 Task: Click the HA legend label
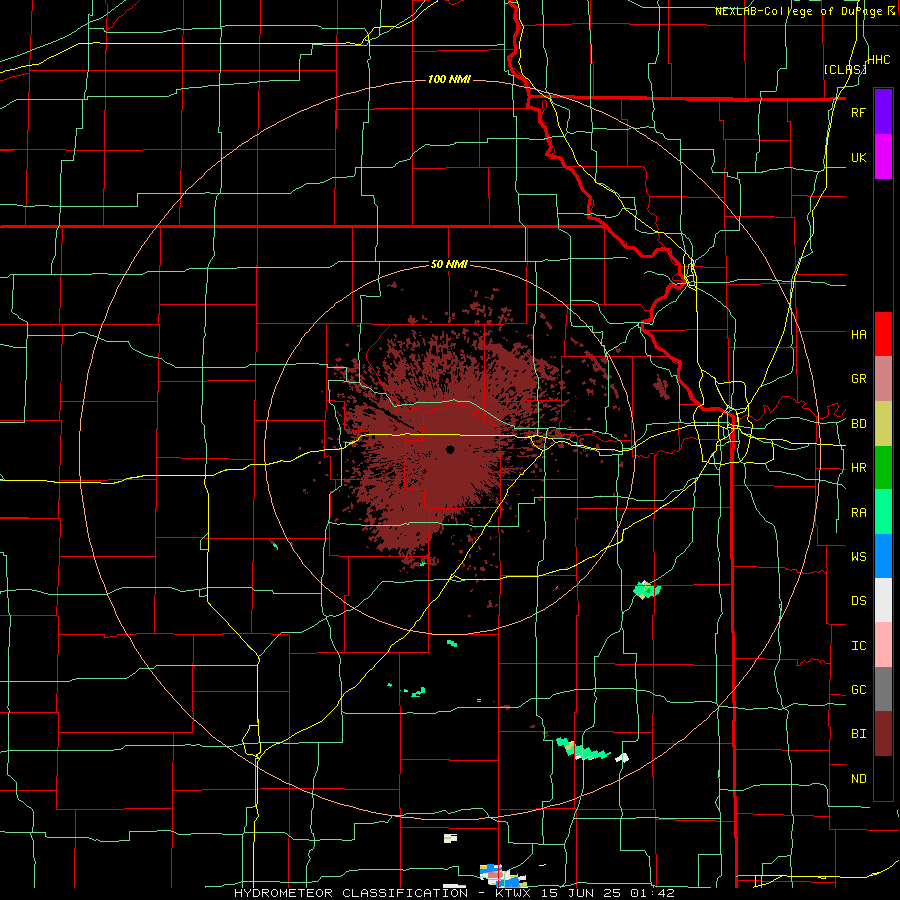(x=858, y=335)
